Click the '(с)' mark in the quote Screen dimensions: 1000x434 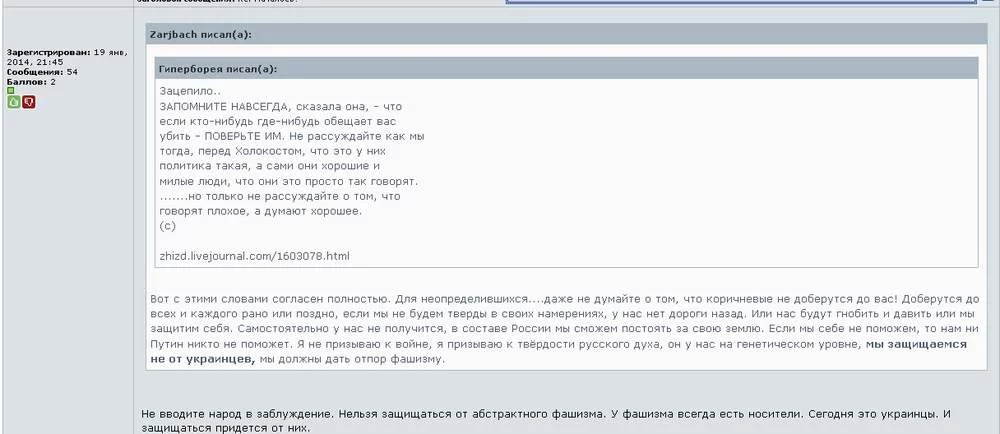(168, 226)
